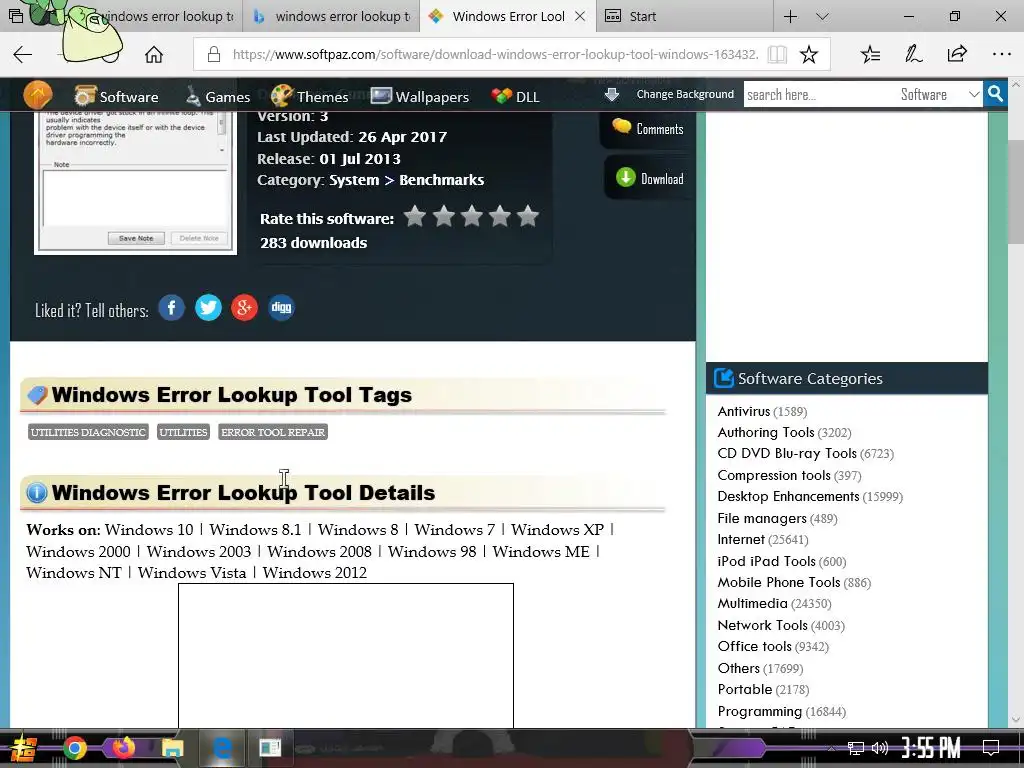Click the volume speaker tray icon

(880, 748)
